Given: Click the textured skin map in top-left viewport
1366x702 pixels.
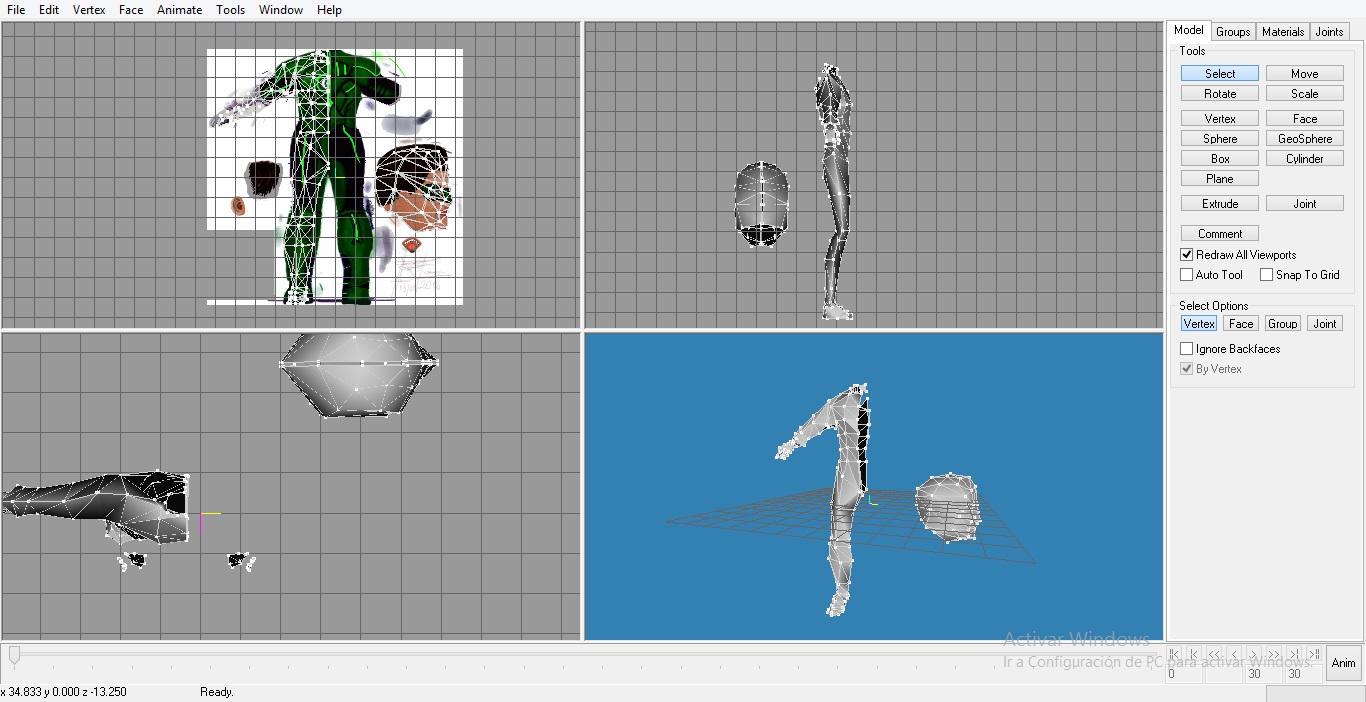Looking at the screenshot, I should click(x=335, y=177).
